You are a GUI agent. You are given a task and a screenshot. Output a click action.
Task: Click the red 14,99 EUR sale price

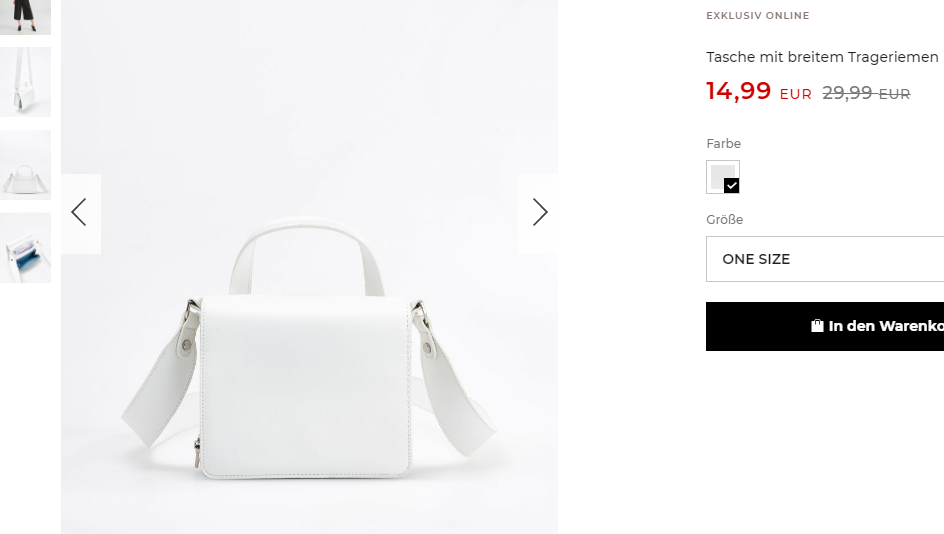coord(759,91)
